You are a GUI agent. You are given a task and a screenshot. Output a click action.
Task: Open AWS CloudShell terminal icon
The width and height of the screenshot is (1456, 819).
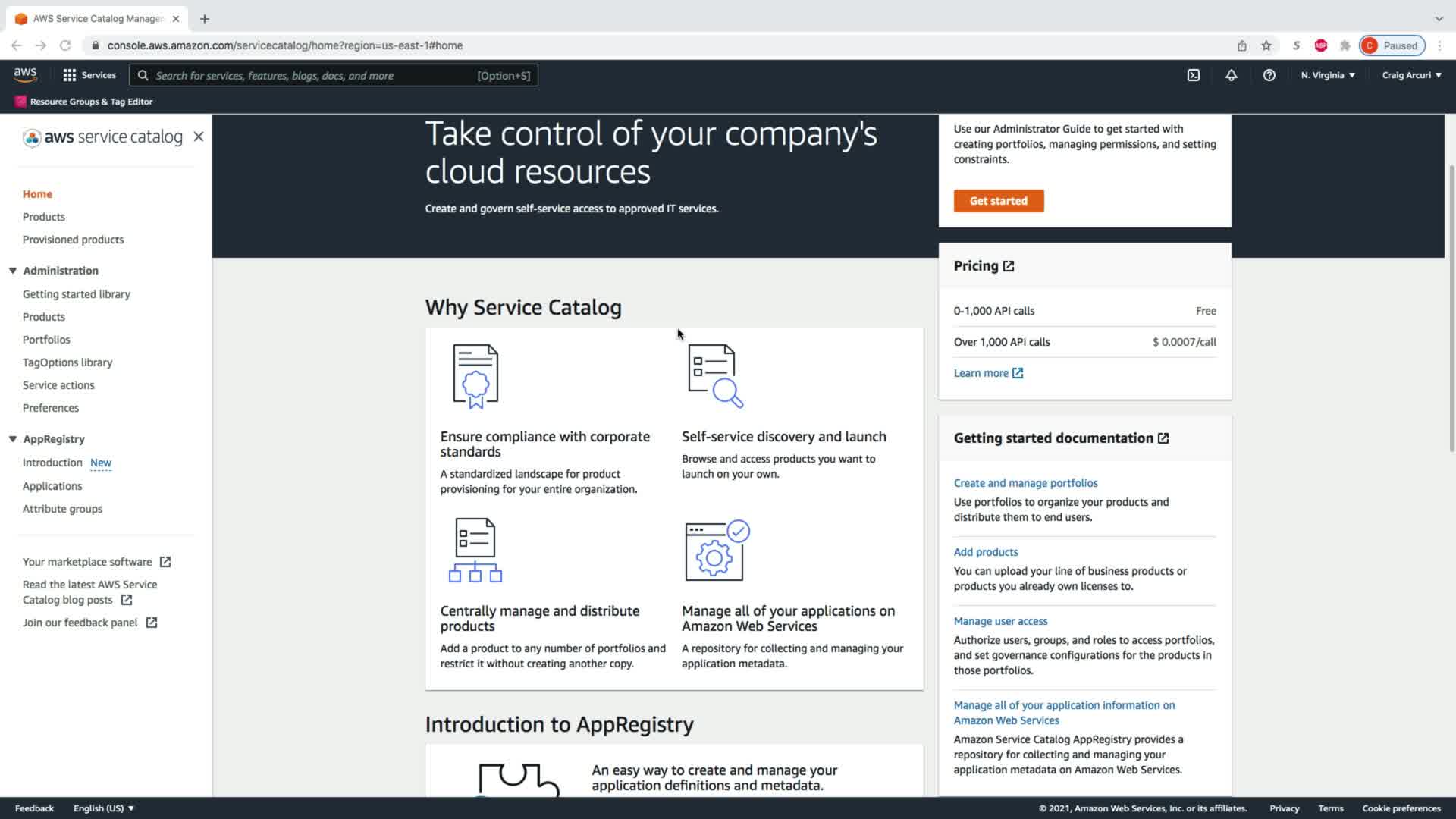click(x=1193, y=75)
